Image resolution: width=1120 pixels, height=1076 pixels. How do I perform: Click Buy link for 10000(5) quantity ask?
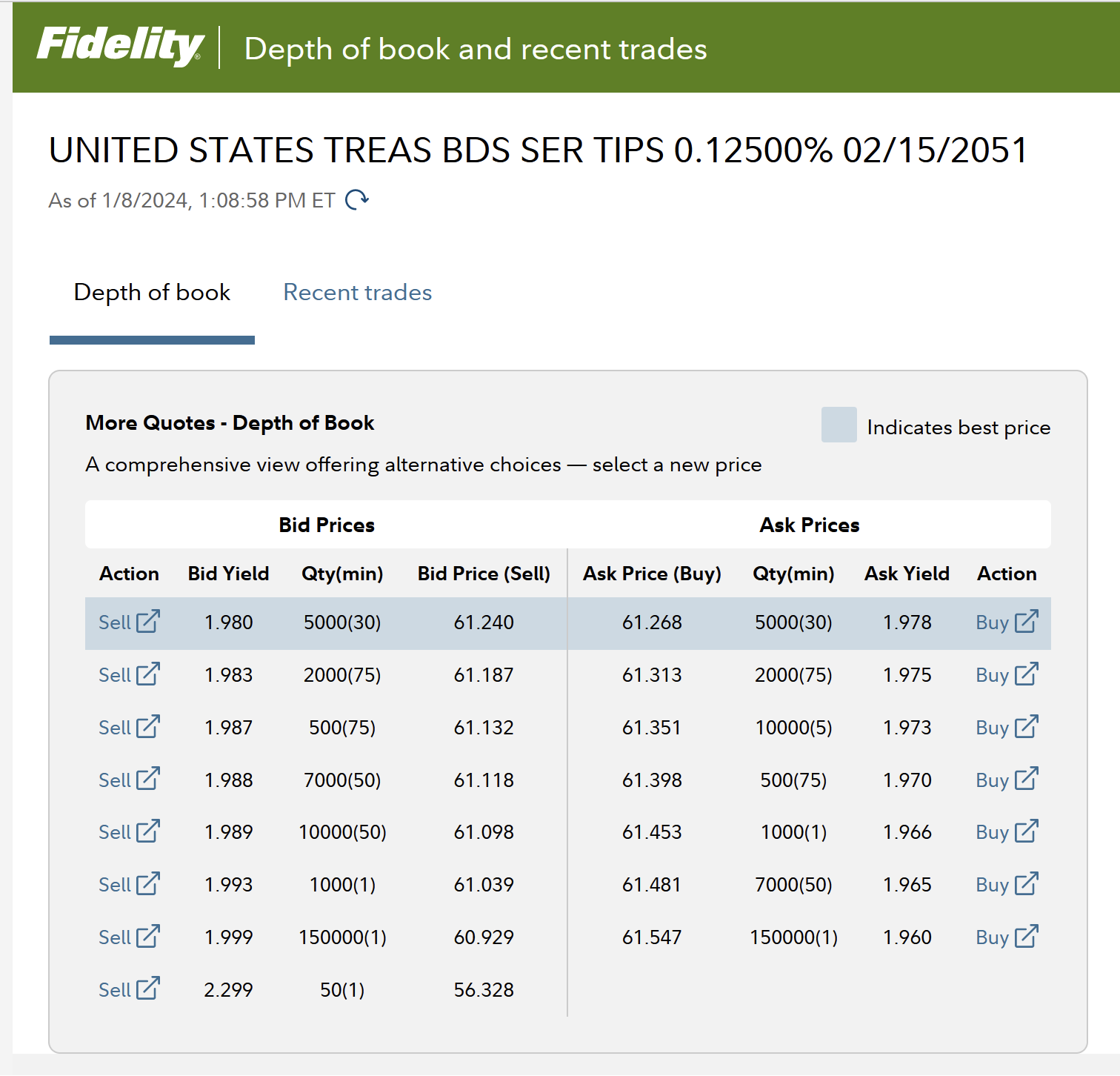[993, 728]
